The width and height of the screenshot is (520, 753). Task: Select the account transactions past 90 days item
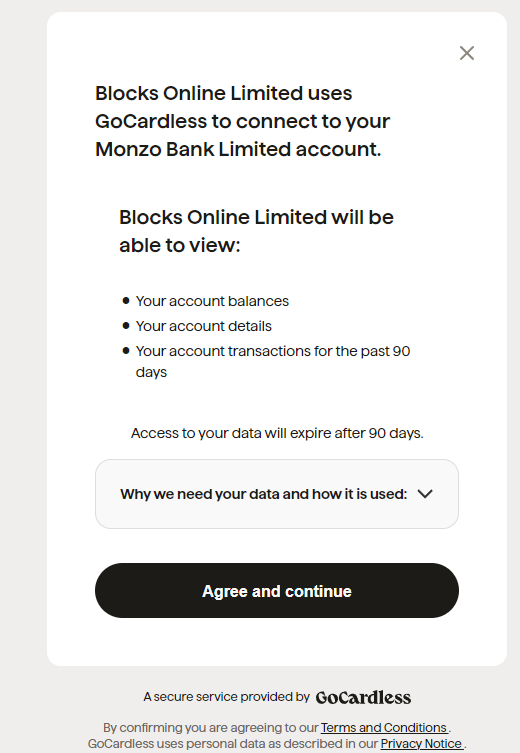click(273, 362)
